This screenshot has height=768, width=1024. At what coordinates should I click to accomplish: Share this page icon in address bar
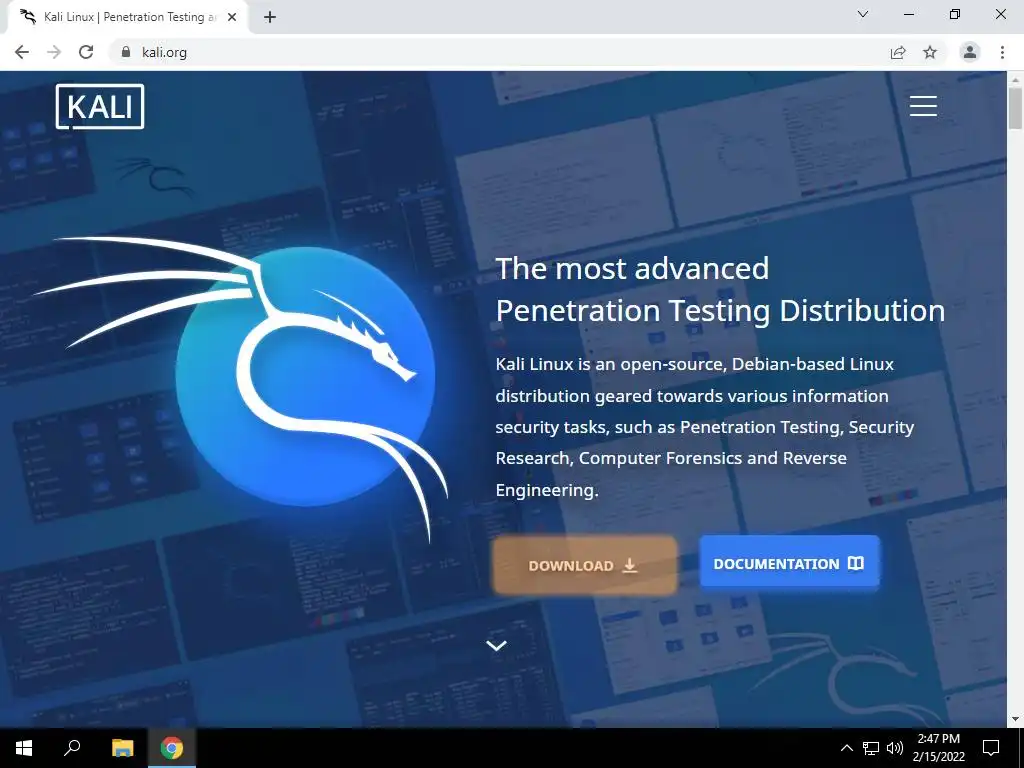[x=898, y=52]
